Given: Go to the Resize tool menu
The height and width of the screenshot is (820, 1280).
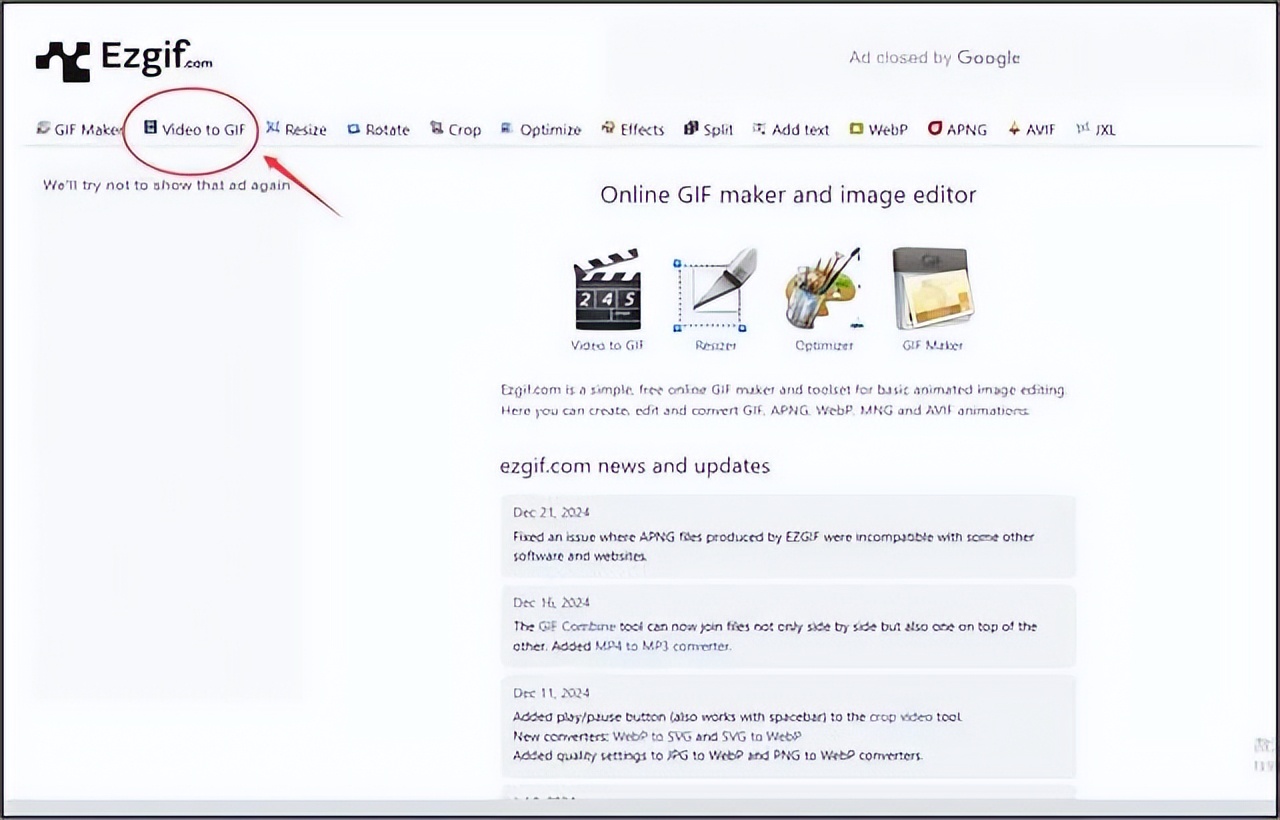Looking at the screenshot, I should tap(297, 129).
